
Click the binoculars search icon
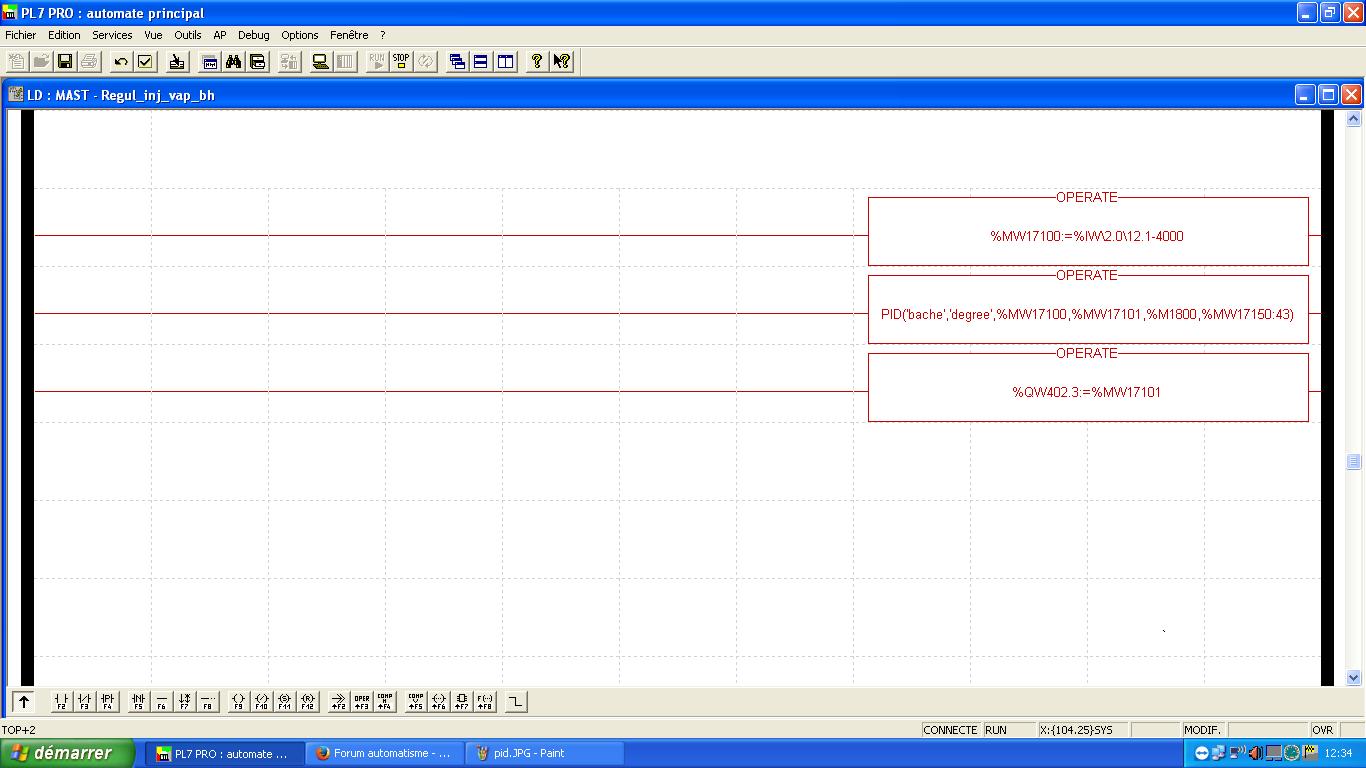click(x=233, y=62)
